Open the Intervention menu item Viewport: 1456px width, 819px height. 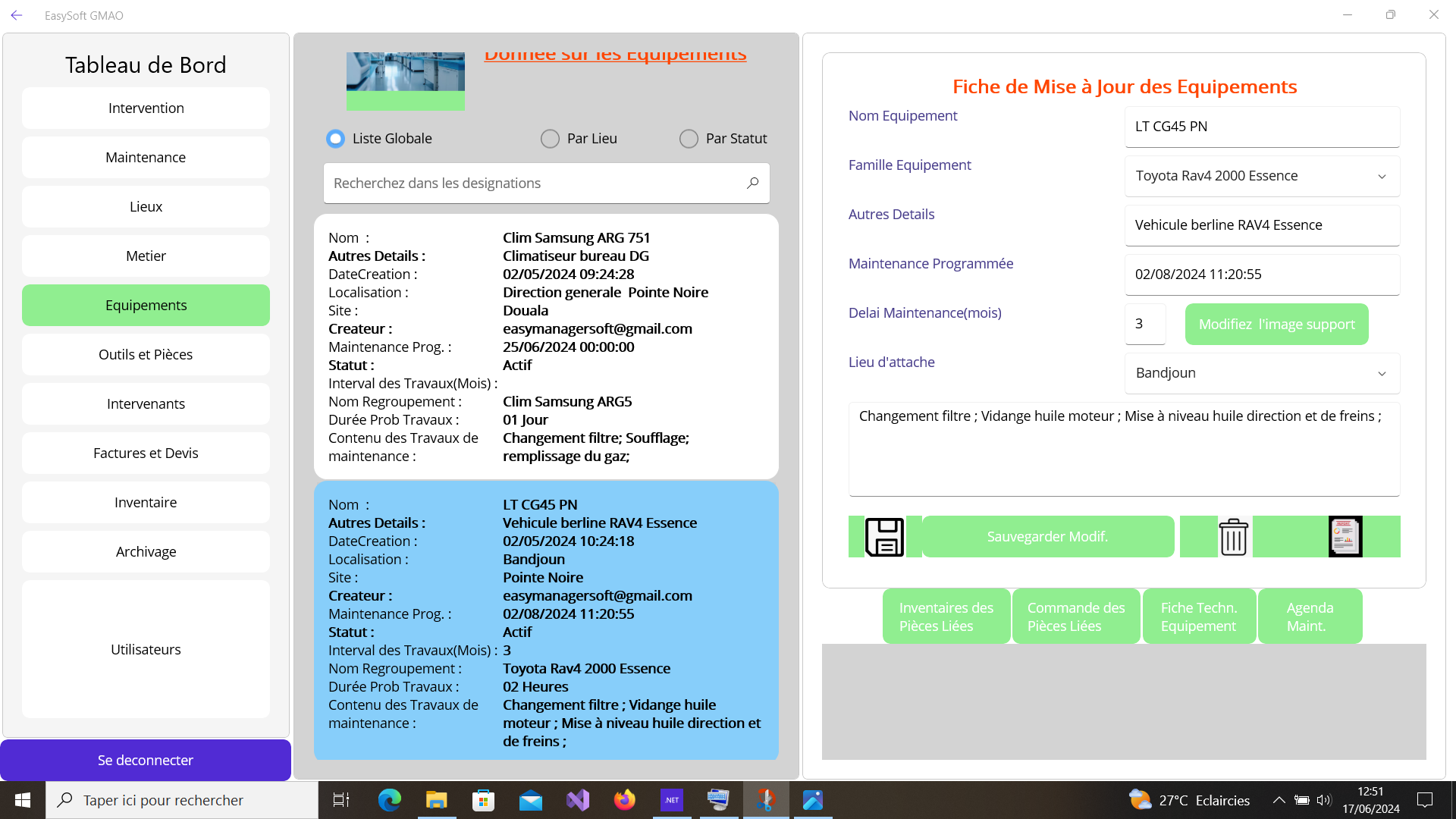tap(146, 108)
